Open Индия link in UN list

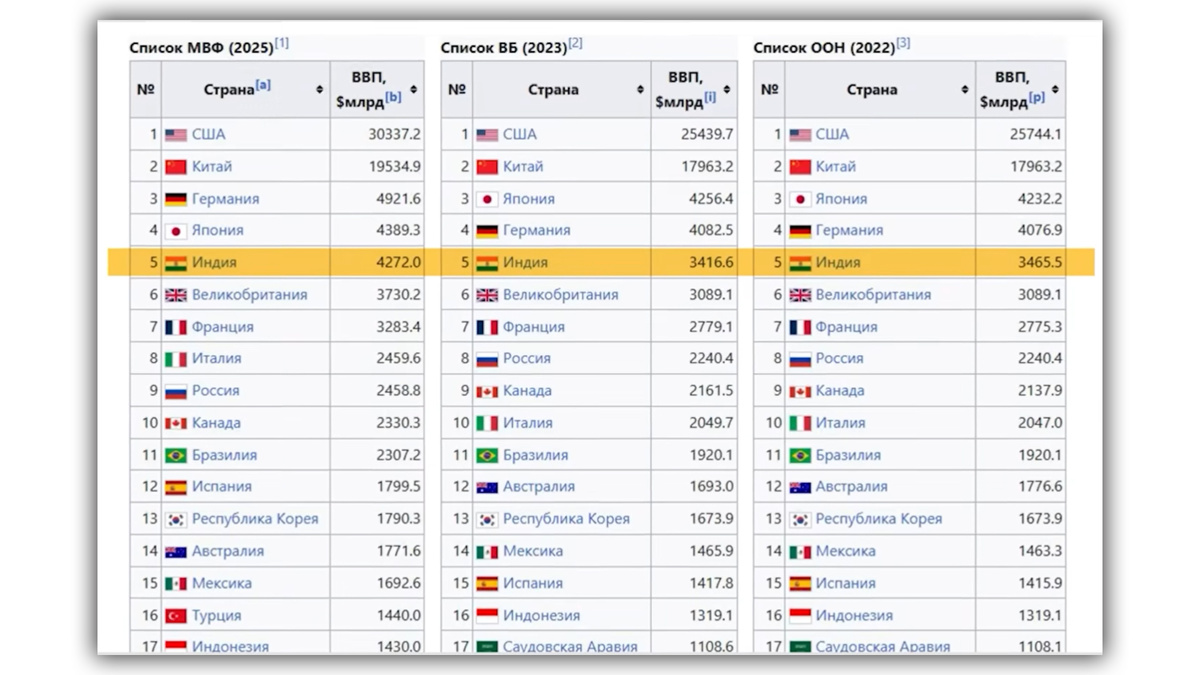[838, 262]
